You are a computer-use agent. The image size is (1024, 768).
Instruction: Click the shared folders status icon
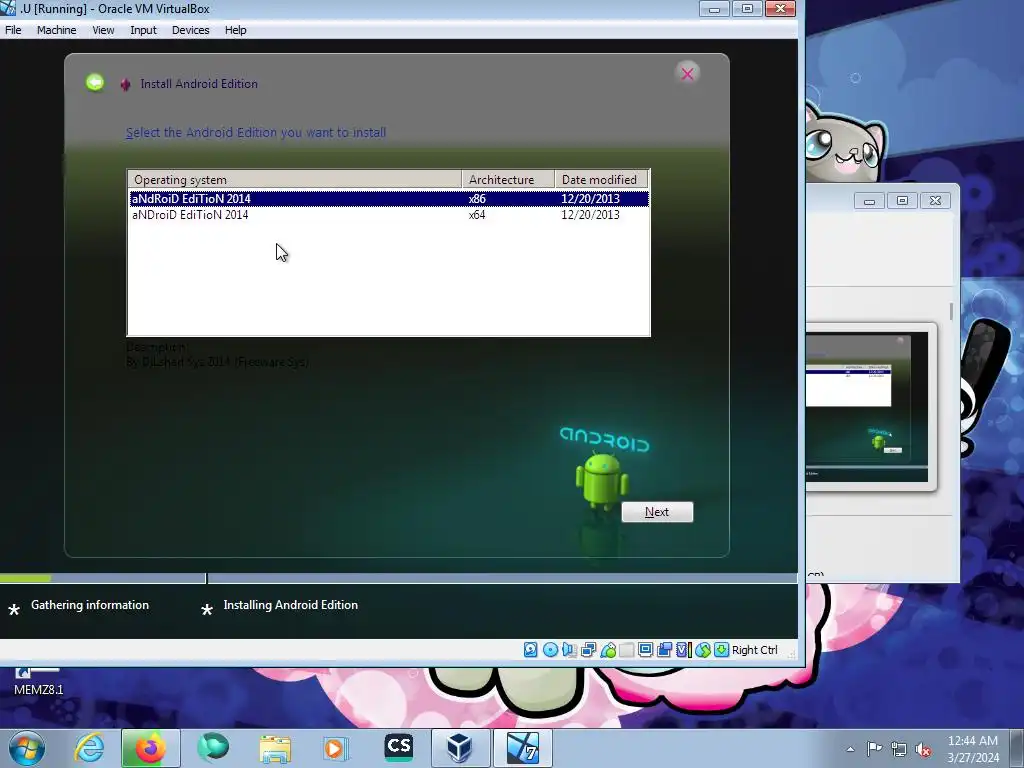click(626, 650)
